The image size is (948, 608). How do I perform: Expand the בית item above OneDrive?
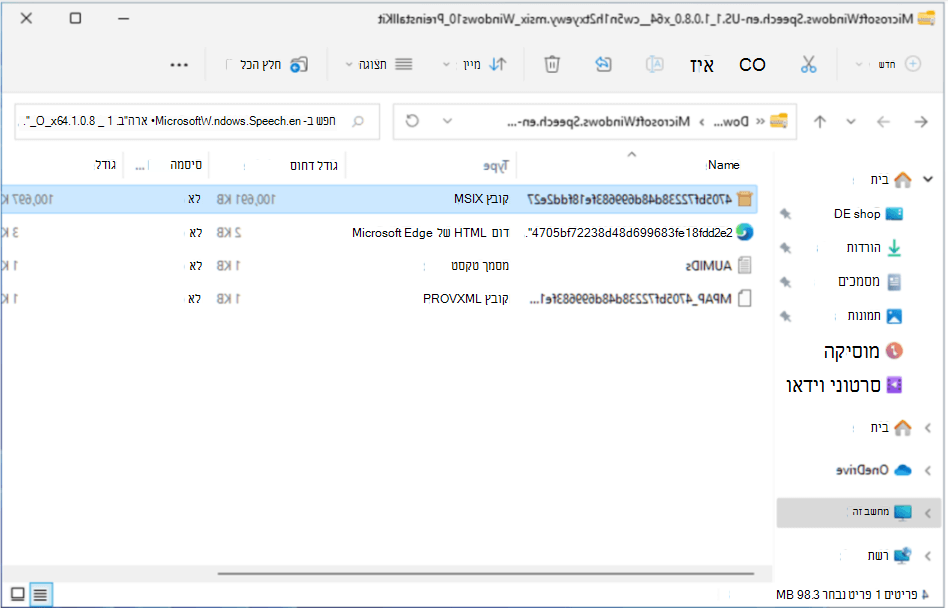[x=927, y=428]
